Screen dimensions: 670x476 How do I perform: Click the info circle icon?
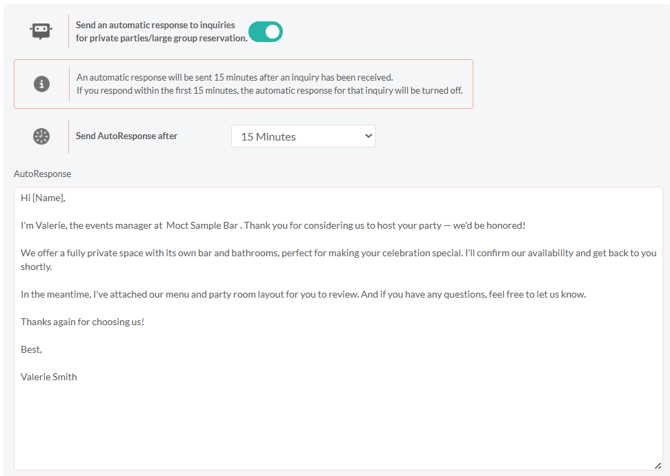[41, 84]
